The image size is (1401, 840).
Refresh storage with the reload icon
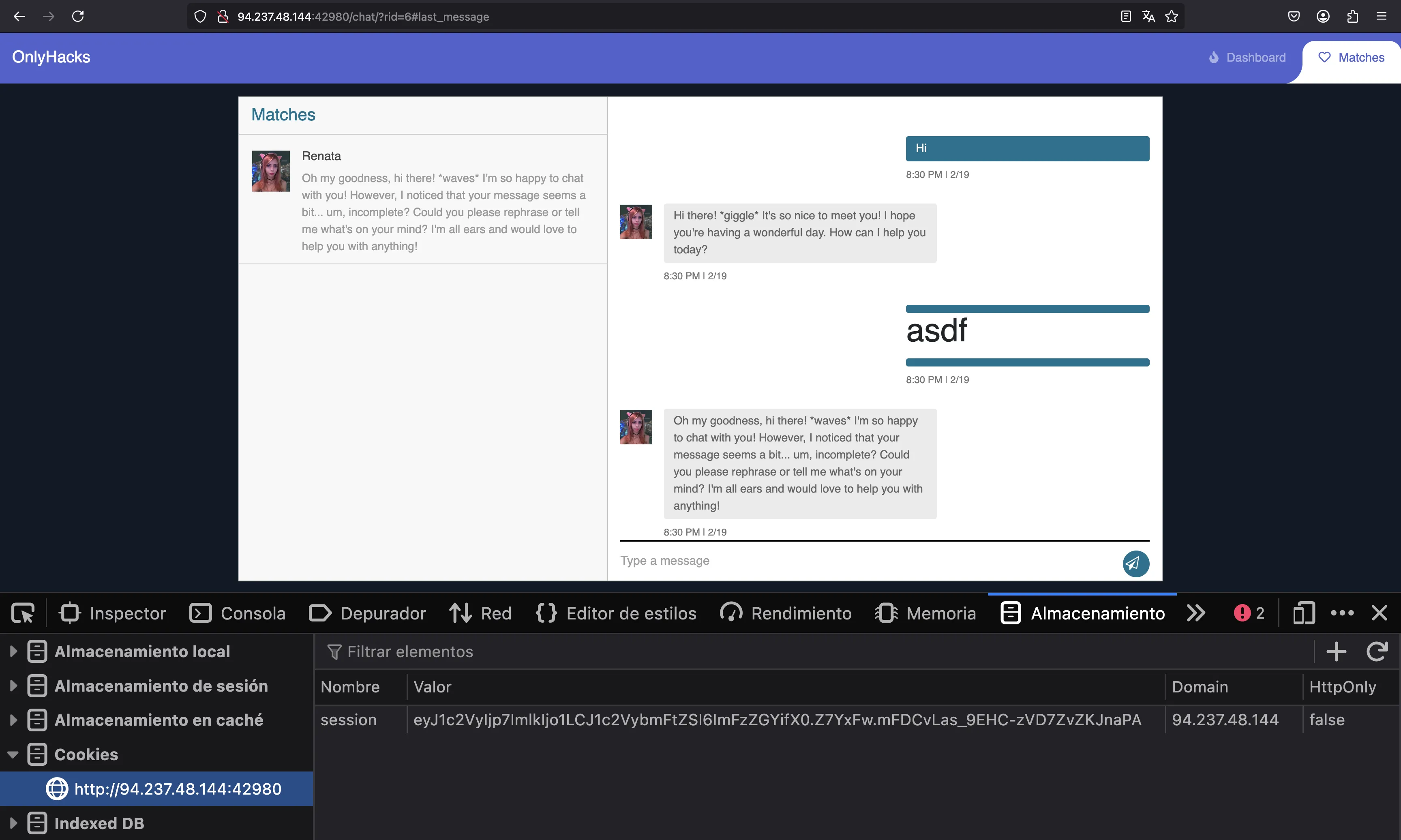click(1377, 651)
